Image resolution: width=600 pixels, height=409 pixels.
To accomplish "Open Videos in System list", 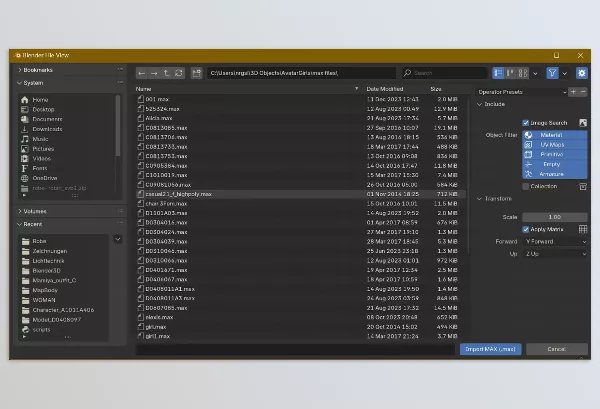I will point(67,158).
